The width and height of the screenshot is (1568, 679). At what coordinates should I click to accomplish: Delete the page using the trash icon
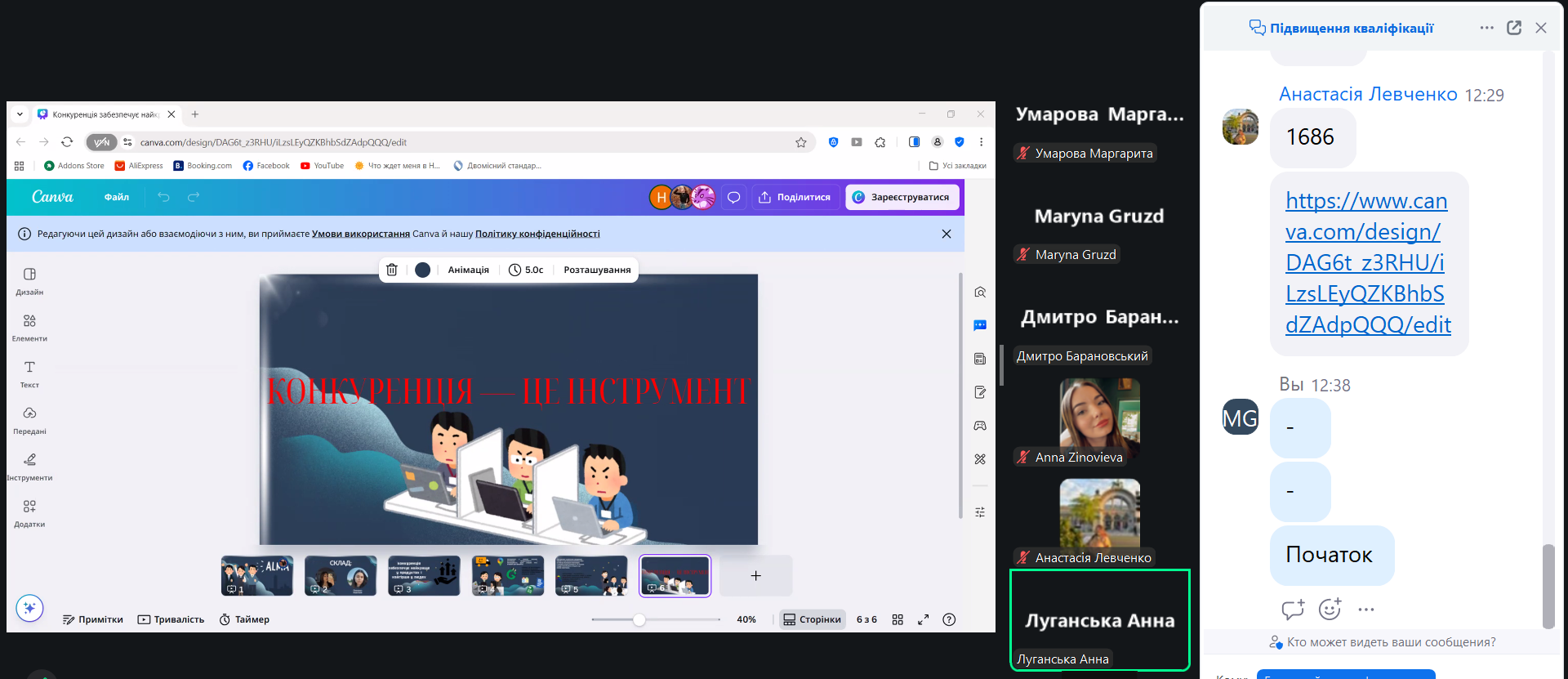pos(392,270)
